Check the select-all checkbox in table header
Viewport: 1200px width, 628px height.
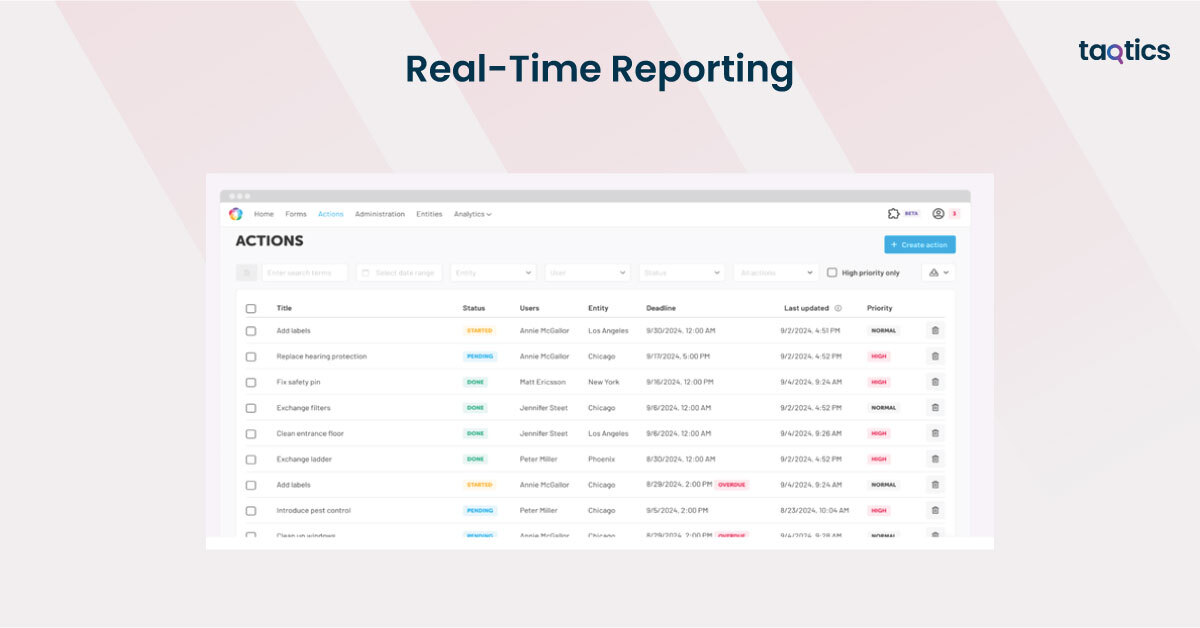251,308
